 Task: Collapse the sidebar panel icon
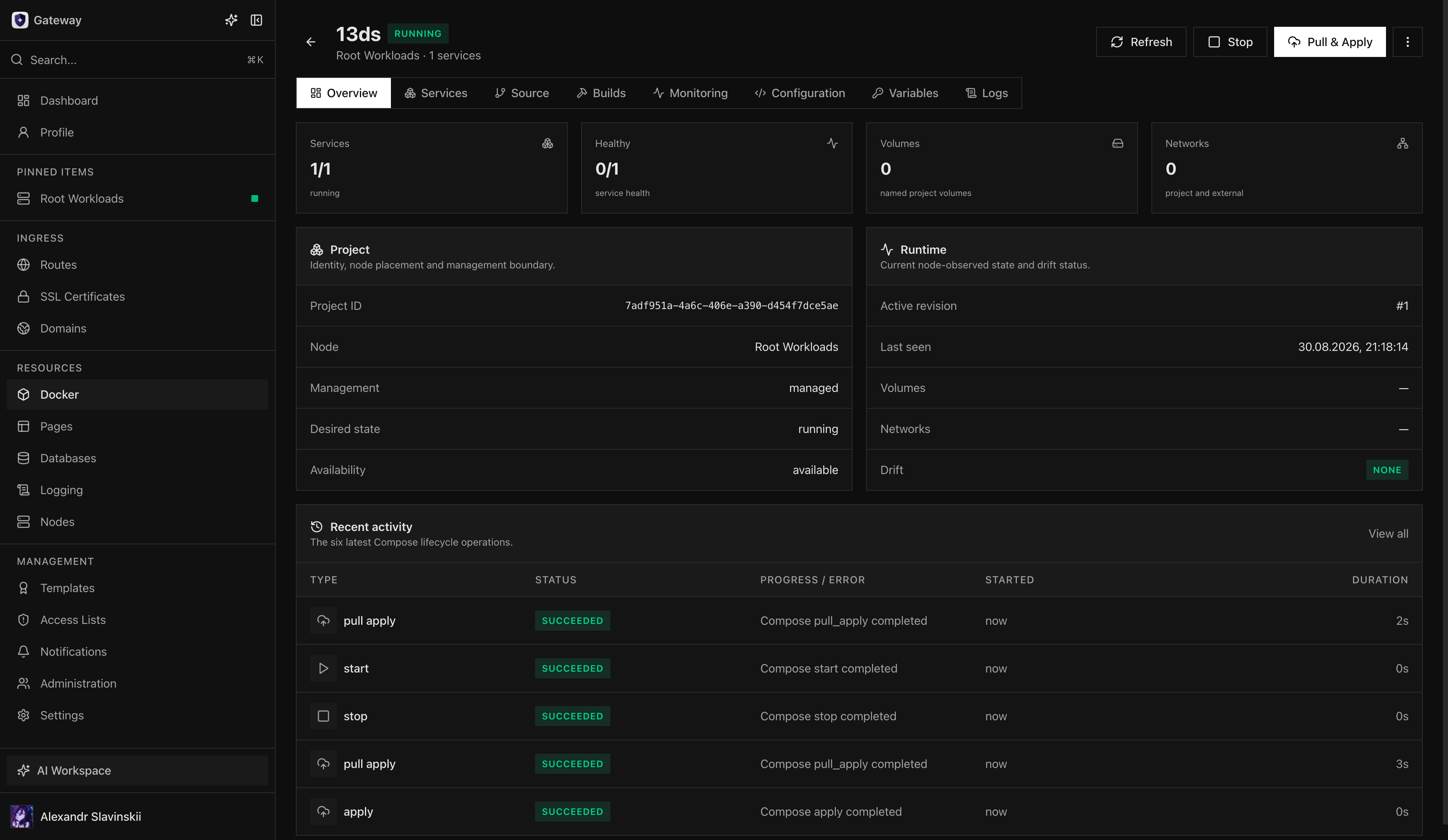point(256,20)
